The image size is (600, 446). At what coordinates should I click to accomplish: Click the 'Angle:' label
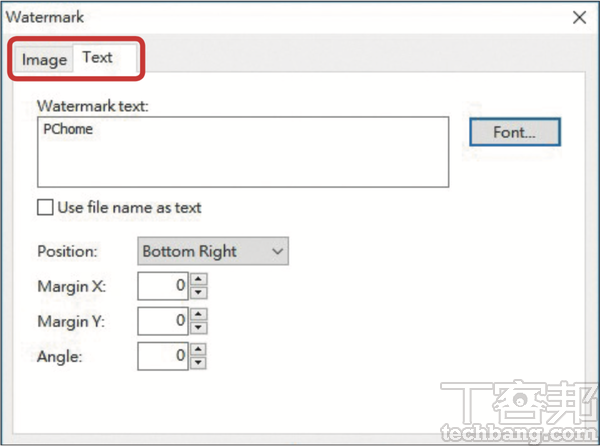pos(60,357)
